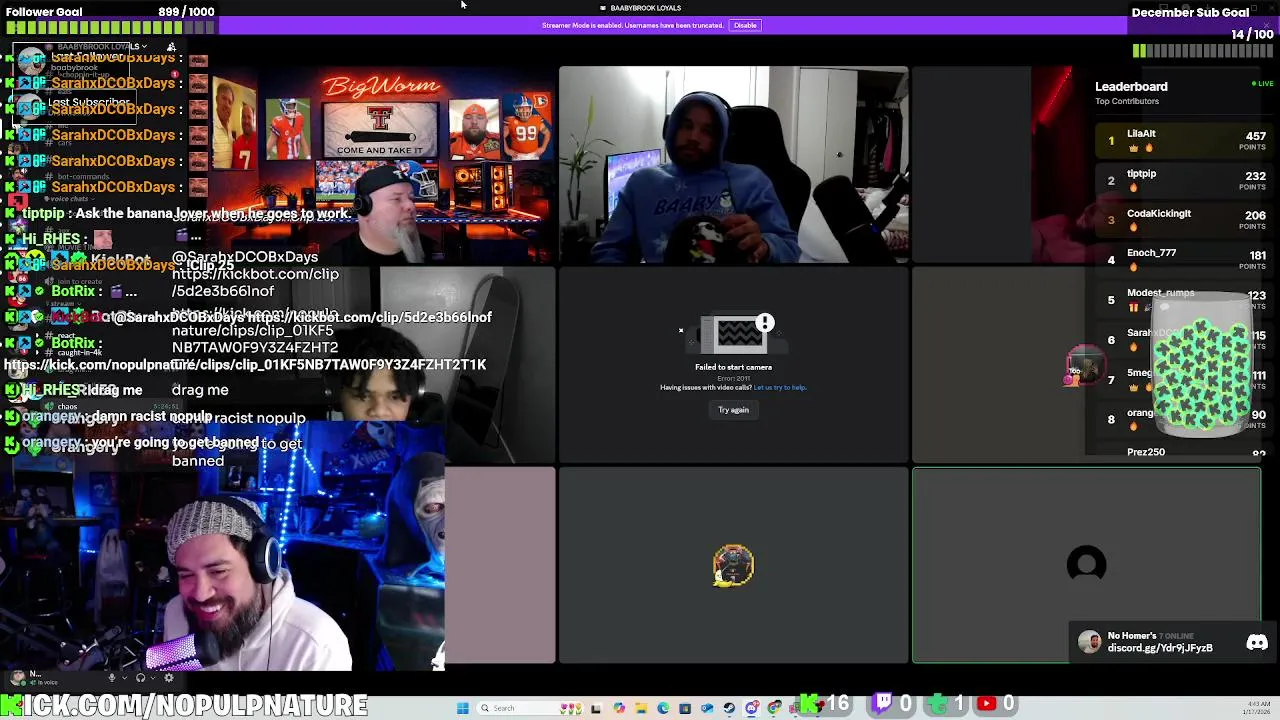Click the BAABYBROOK LOYALS window title
The width and height of the screenshot is (1280, 720).
(x=645, y=8)
